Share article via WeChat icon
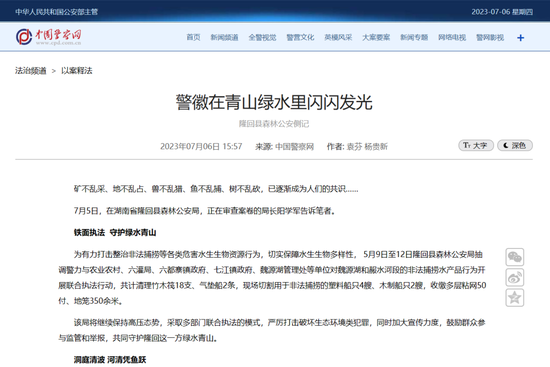This screenshot has width=550, height=367. click(515, 257)
